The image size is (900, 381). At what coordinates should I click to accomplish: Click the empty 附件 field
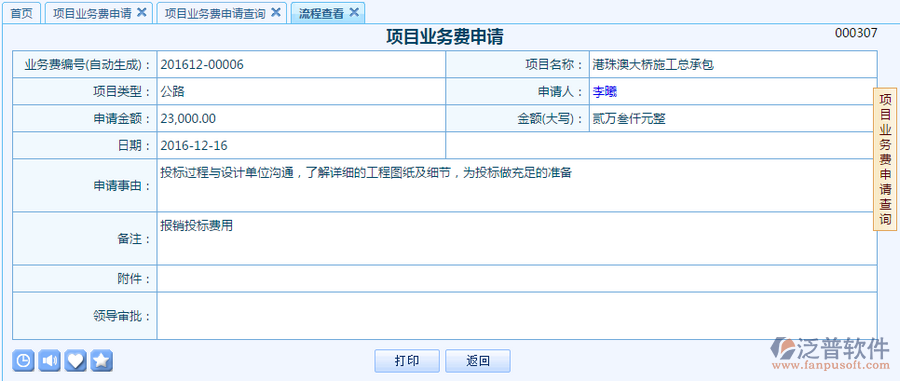coord(517,279)
